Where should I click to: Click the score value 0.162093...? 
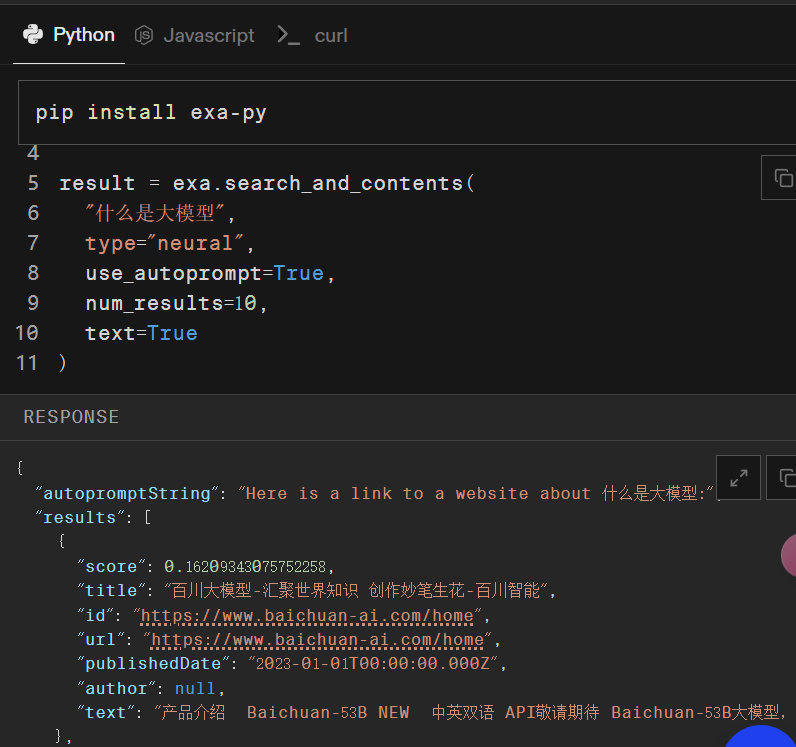click(245, 567)
